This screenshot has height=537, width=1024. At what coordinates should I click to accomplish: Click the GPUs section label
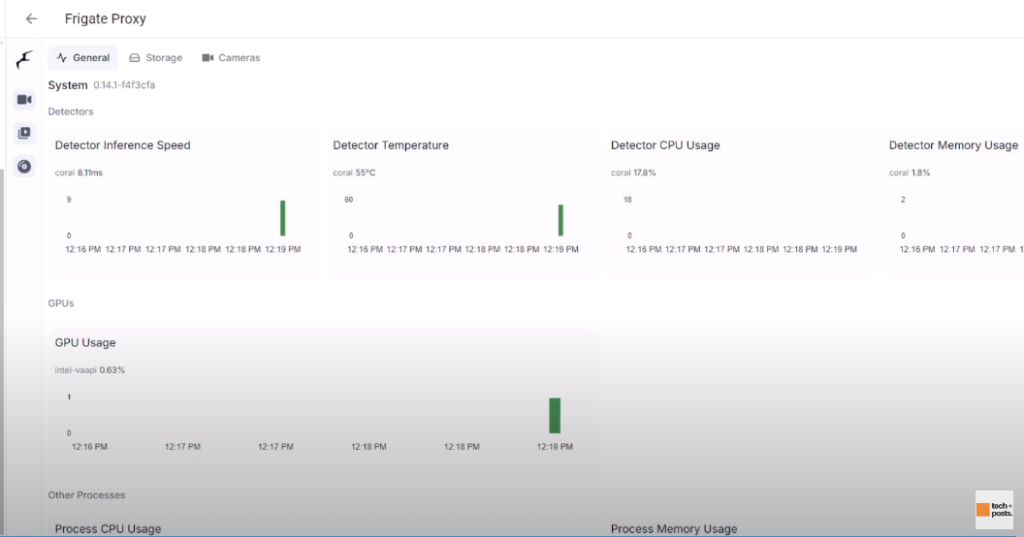[61, 303]
